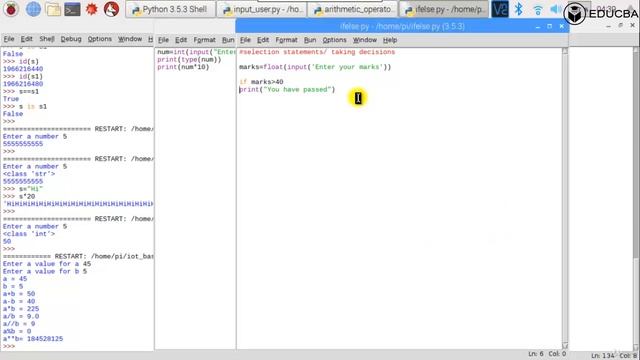Open Run menu in input_user.py window
The height and width of the screenshot is (360, 640).
(x=228, y=40)
